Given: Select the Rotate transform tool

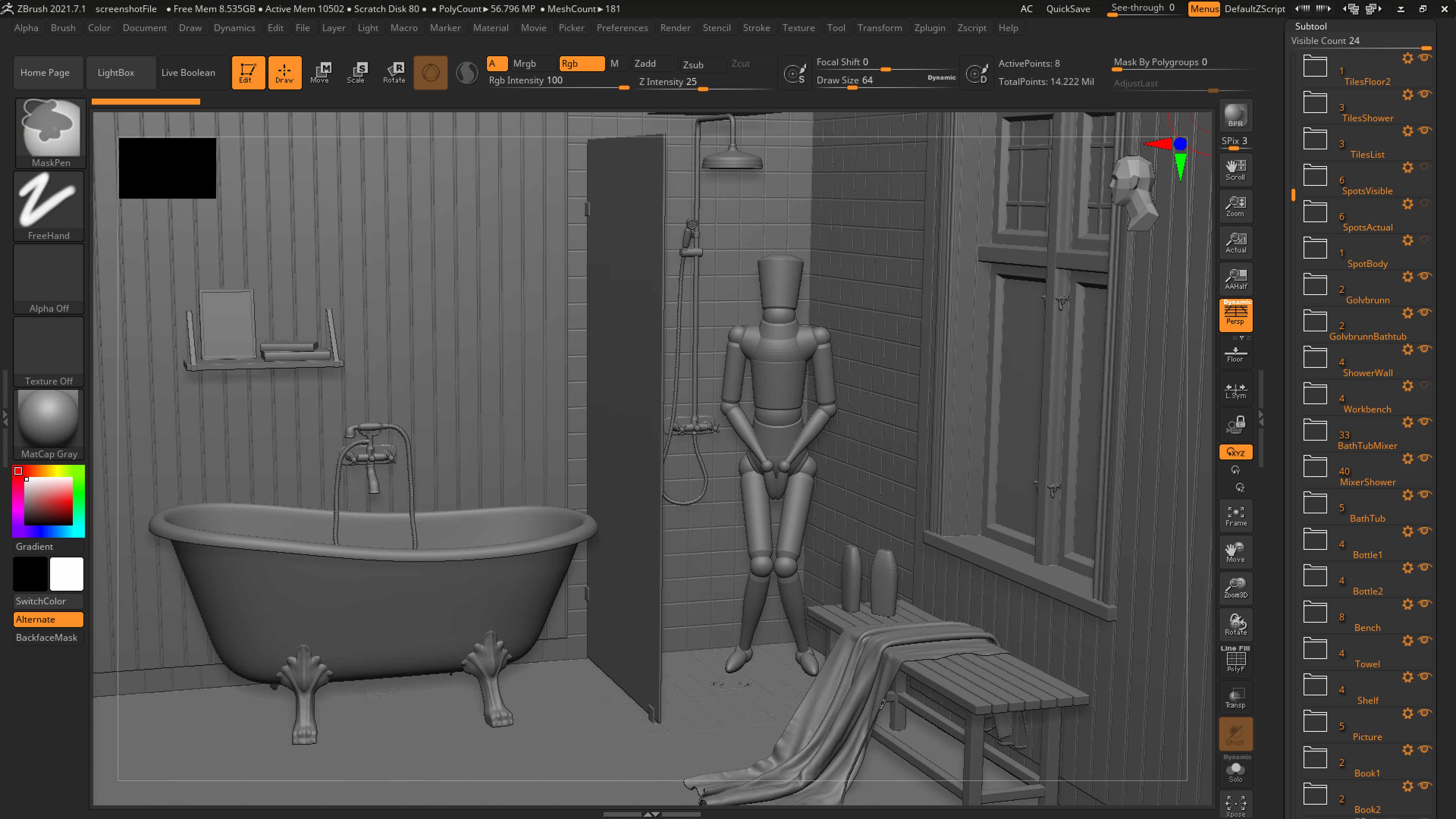Looking at the screenshot, I should [394, 72].
